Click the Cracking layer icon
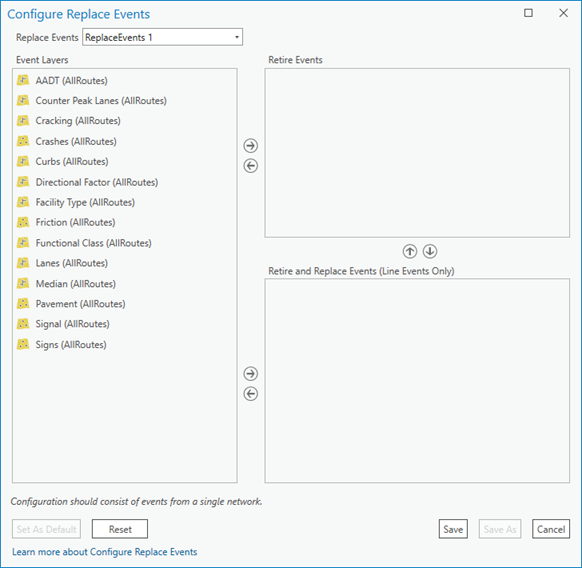The height and width of the screenshot is (568, 582). click(23, 120)
